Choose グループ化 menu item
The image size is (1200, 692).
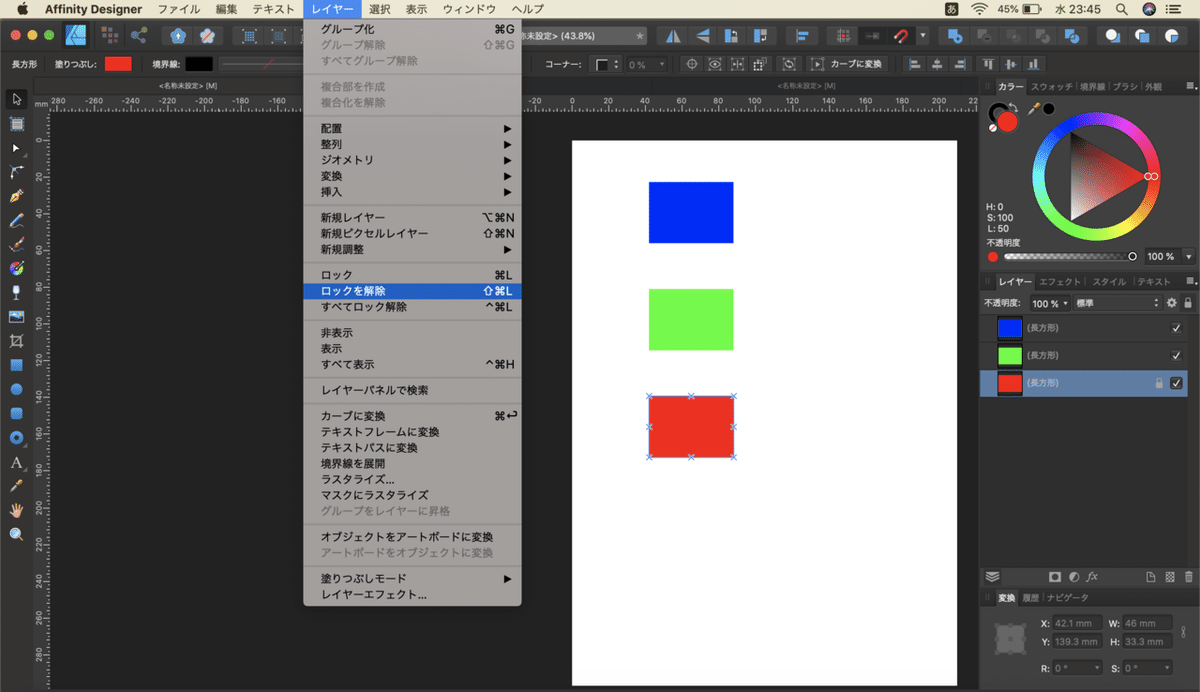coord(412,29)
